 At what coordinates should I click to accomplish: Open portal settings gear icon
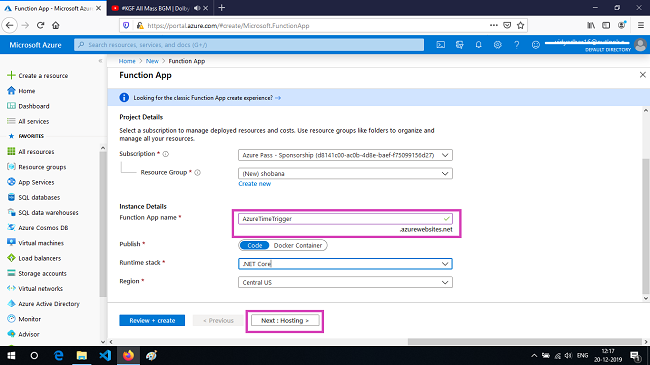497,45
